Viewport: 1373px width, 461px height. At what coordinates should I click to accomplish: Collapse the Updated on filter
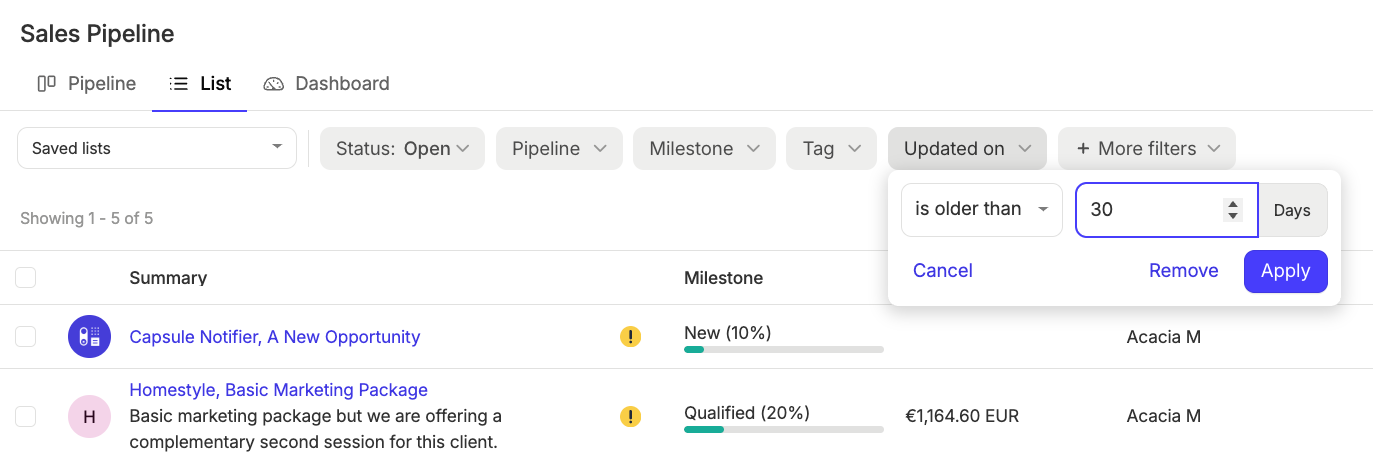coord(967,148)
